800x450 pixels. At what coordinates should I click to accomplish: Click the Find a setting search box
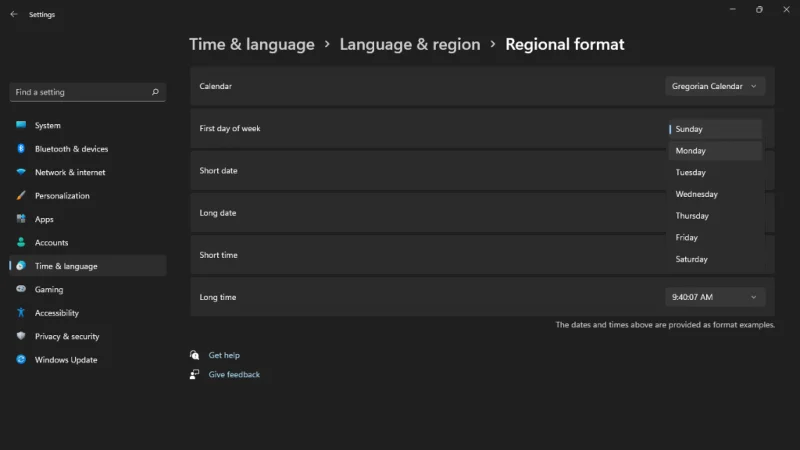point(88,92)
